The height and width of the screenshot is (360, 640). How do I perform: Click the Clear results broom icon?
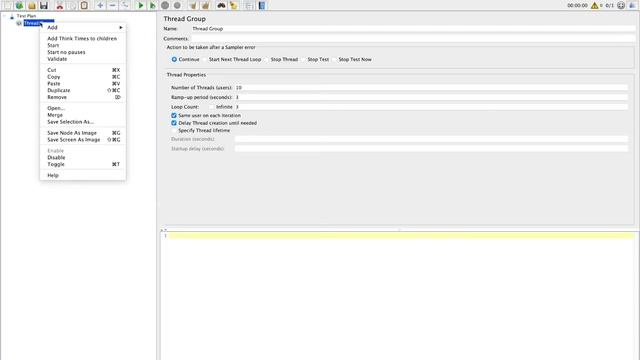pyautogui.click(x=193, y=5)
